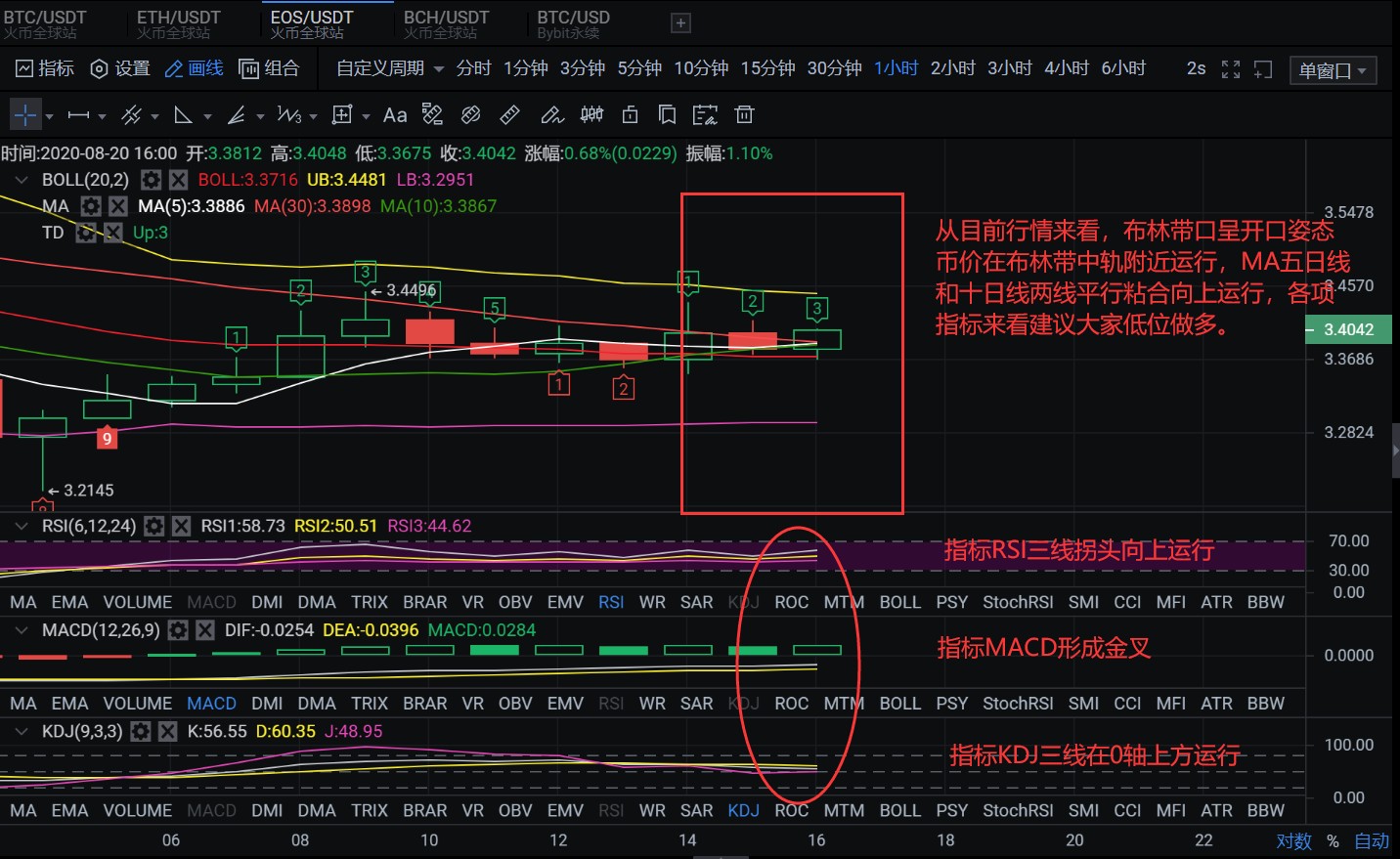Open MACD(12,26,9) settings gear
The width and height of the screenshot is (1400, 859).
[x=178, y=630]
